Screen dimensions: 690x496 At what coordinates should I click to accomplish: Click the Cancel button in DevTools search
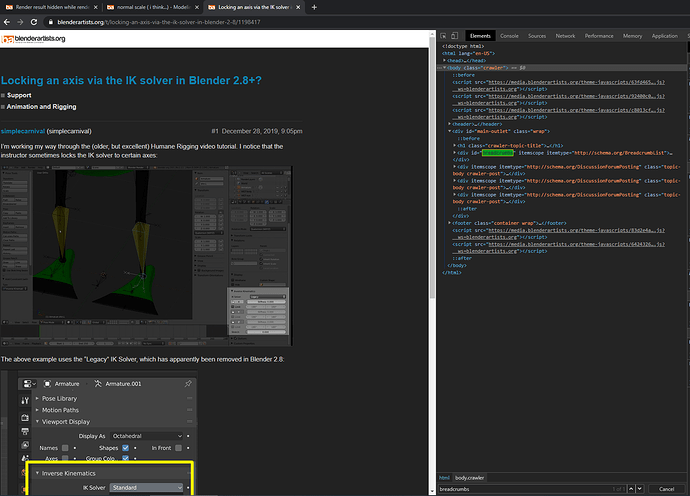pyautogui.click(x=666, y=489)
